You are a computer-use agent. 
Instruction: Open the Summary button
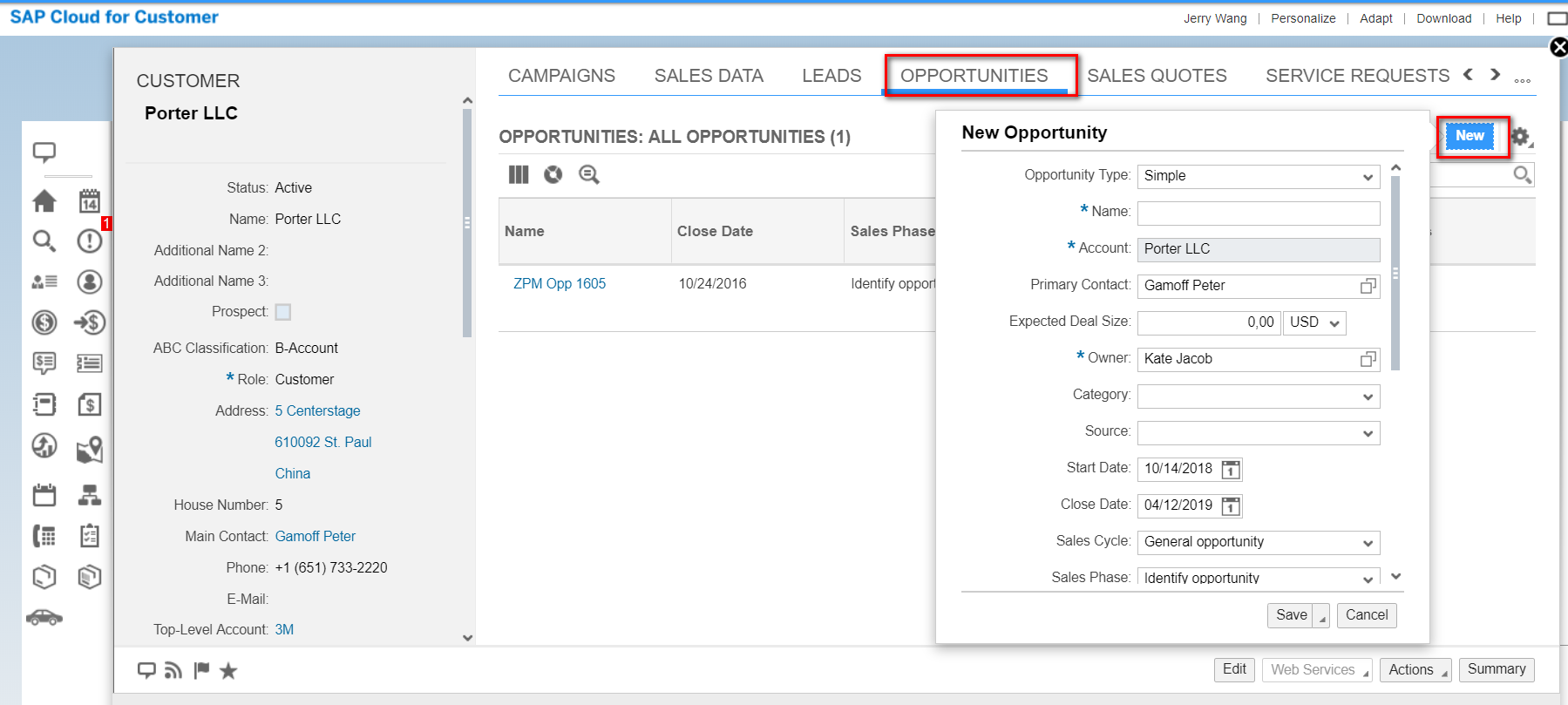(1497, 669)
